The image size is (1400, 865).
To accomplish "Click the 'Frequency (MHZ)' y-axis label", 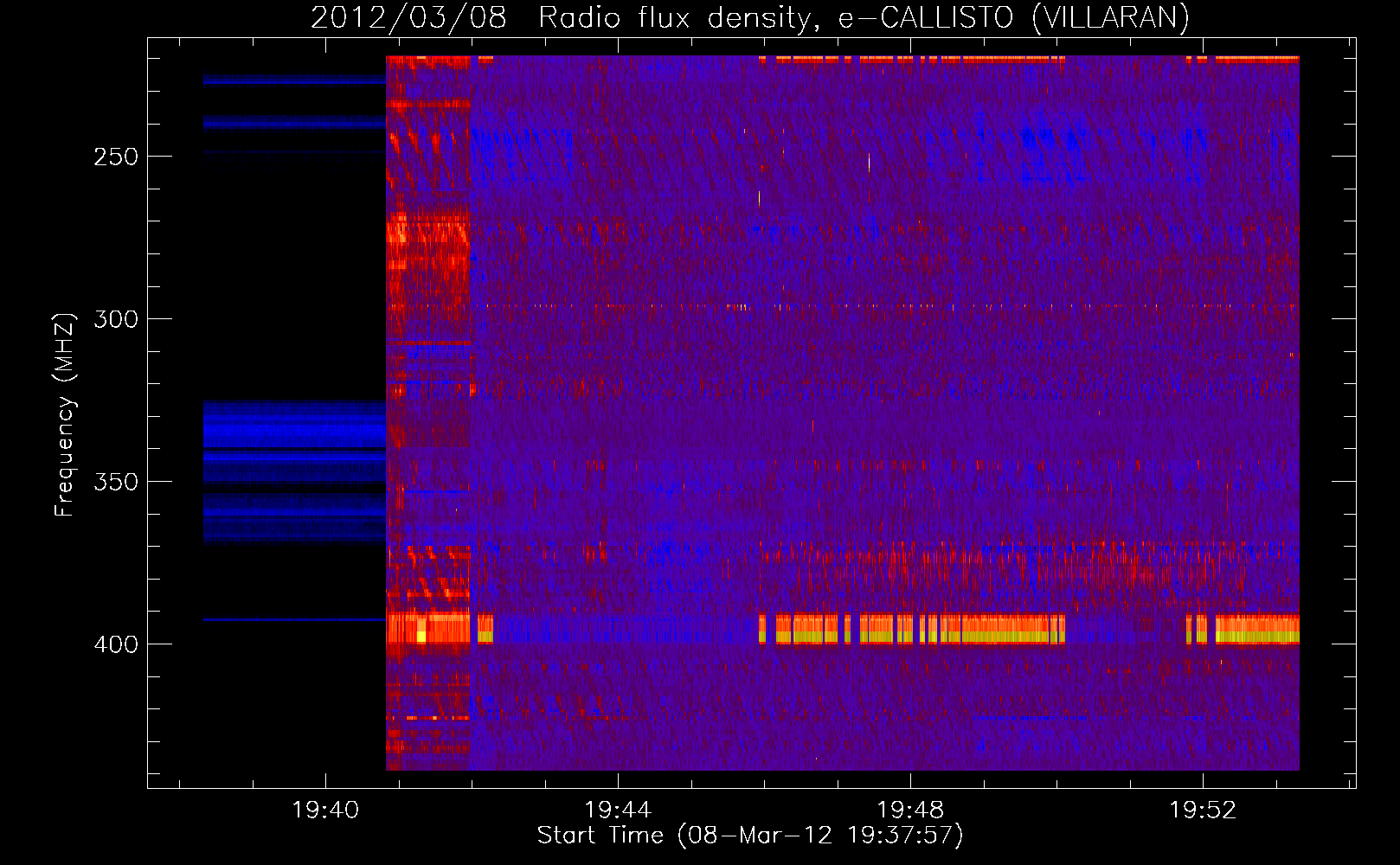I will pos(65,414).
